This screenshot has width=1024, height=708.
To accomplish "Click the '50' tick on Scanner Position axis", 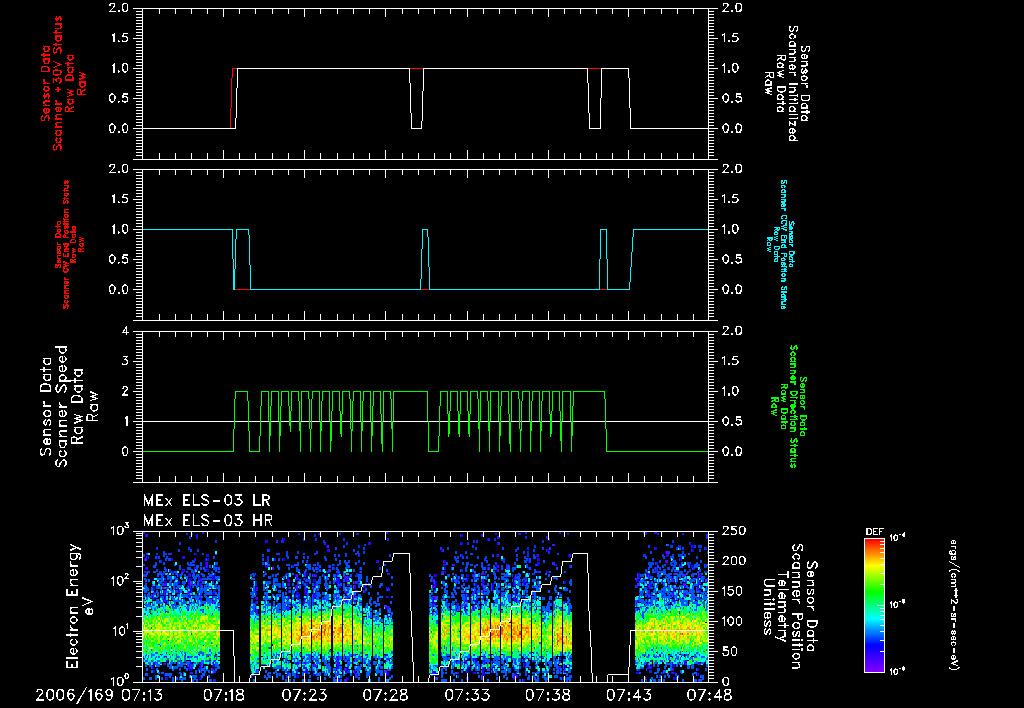I will coord(729,652).
